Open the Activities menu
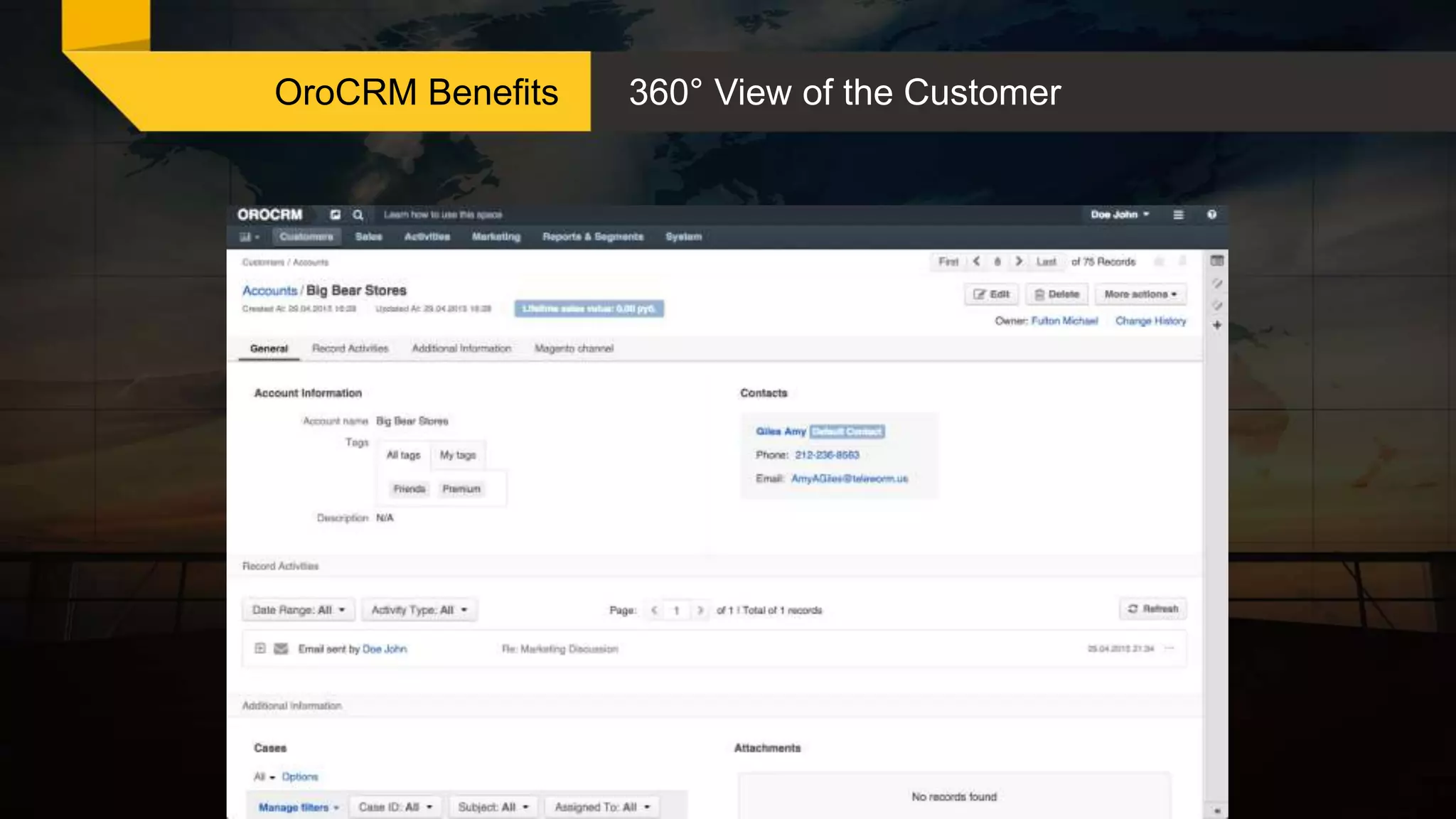 [427, 237]
